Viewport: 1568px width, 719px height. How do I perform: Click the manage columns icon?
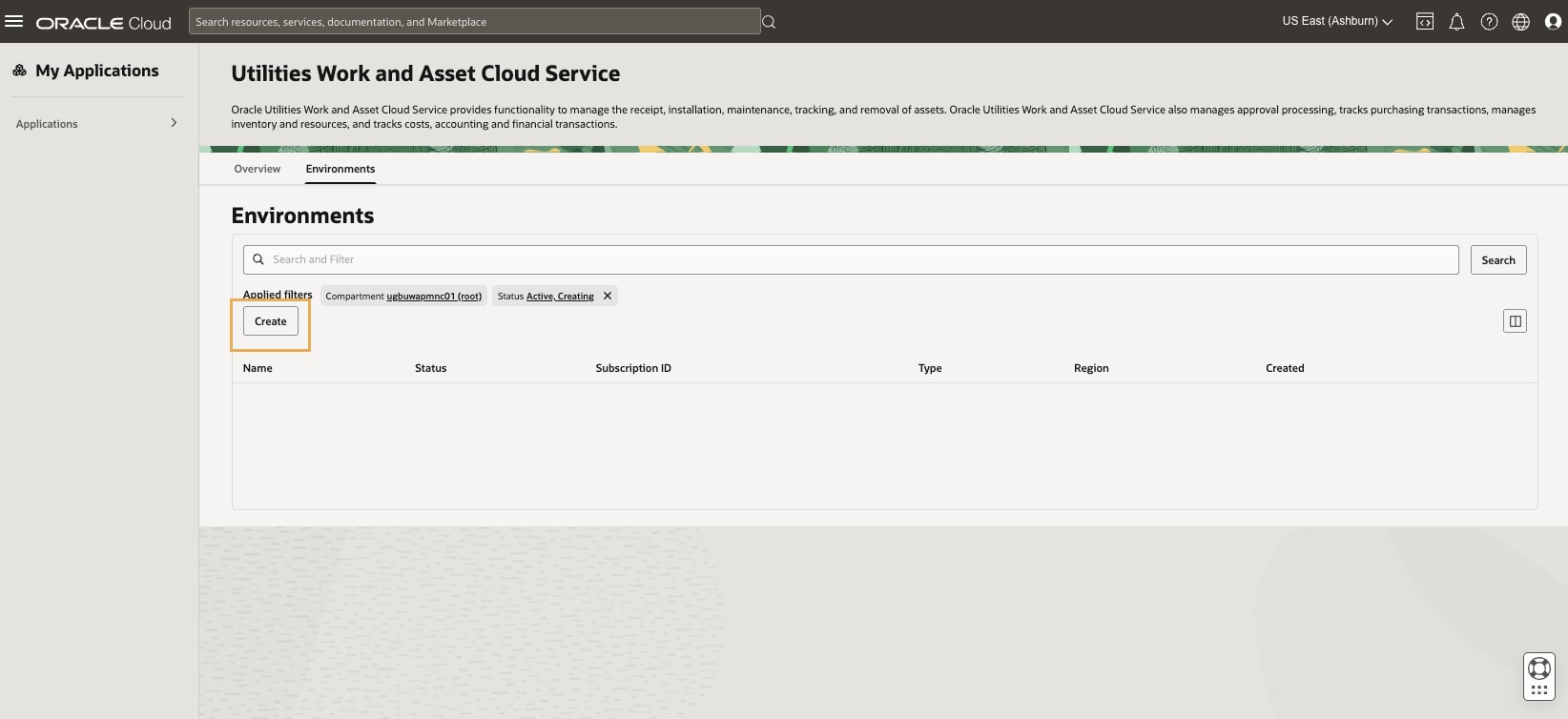(x=1515, y=321)
